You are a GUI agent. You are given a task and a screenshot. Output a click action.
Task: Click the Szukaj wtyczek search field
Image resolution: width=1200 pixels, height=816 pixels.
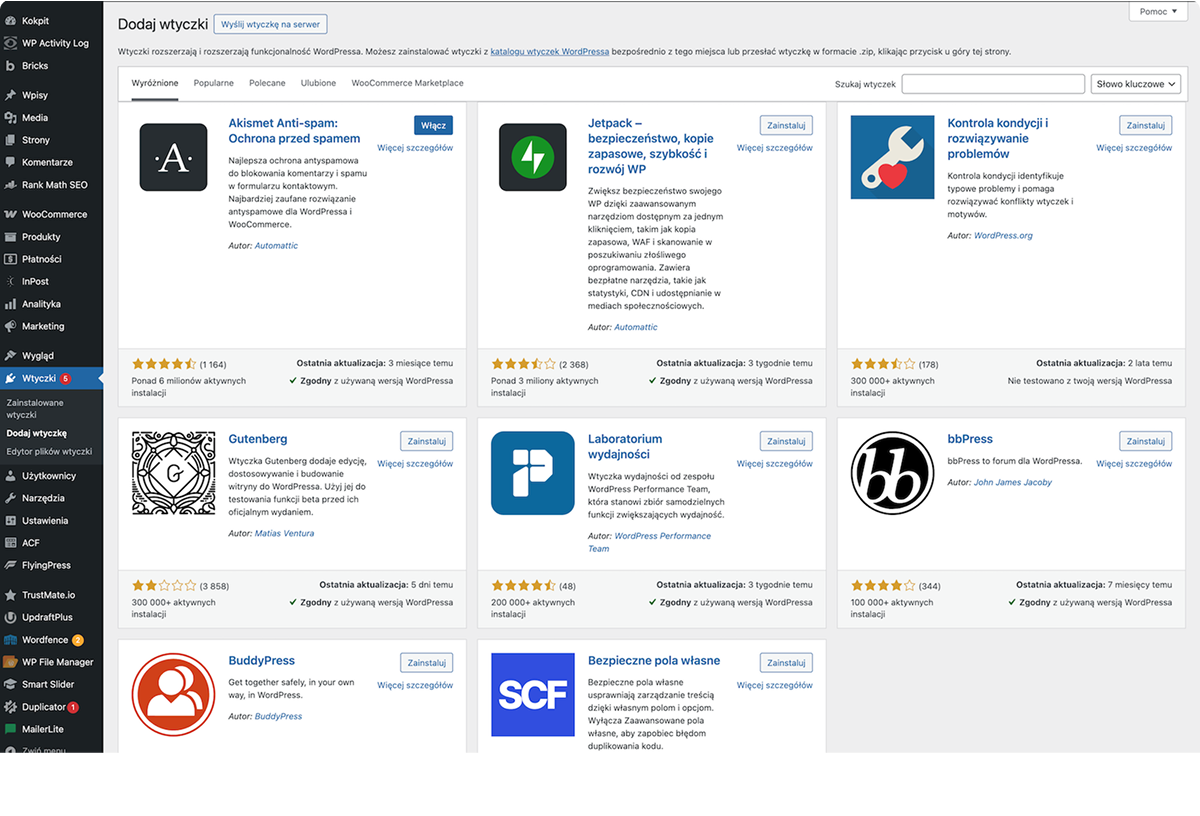[992, 84]
